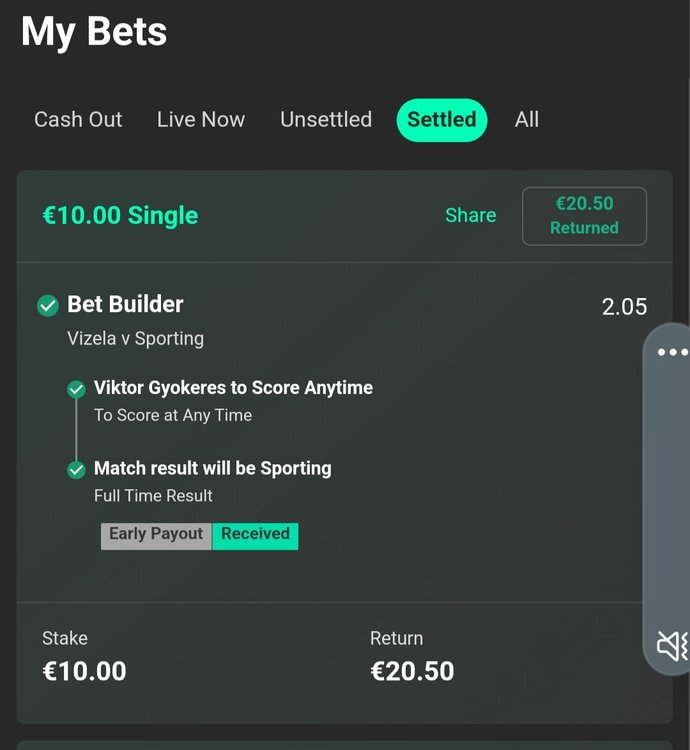Select the Settled tab
690x750 pixels.
[x=441, y=120]
